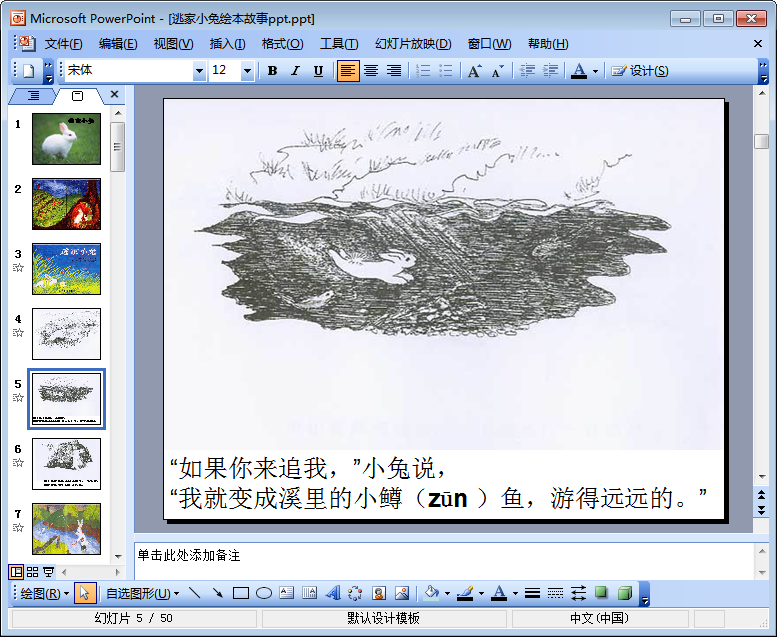
Task: Open the font size 12 dropdown
Action: coord(247,71)
